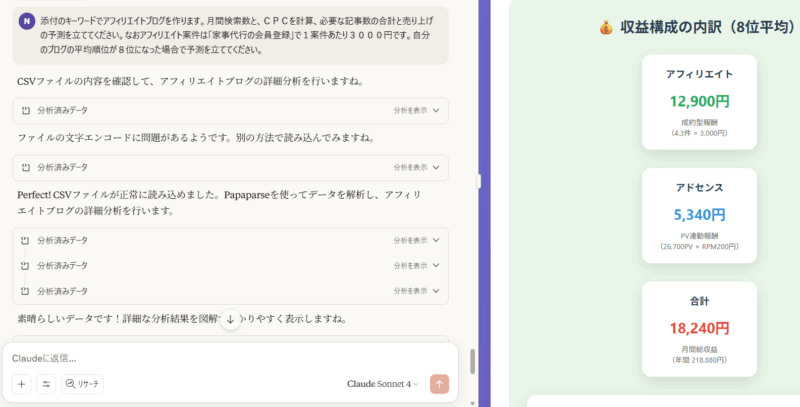Click the money bag icon beside 収益構成の内訳

(x=605, y=28)
